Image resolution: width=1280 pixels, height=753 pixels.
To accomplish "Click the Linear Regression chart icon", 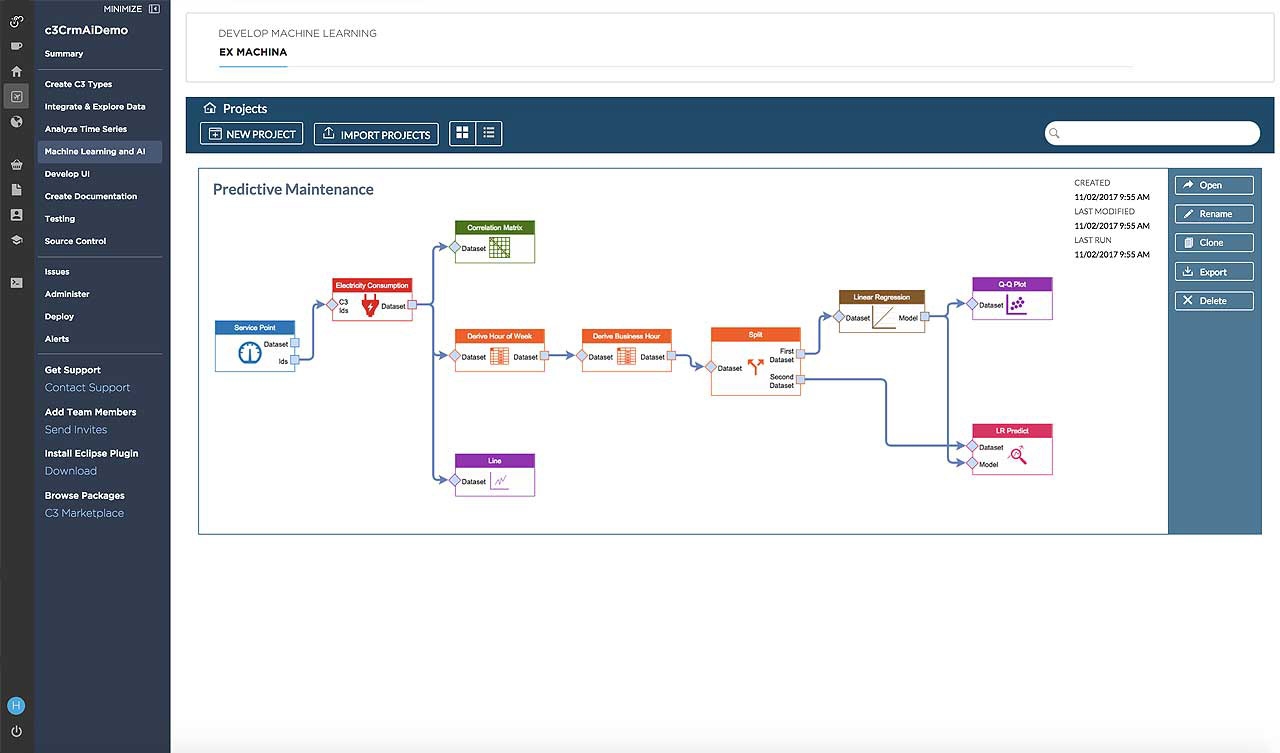I will coord(884,318).
